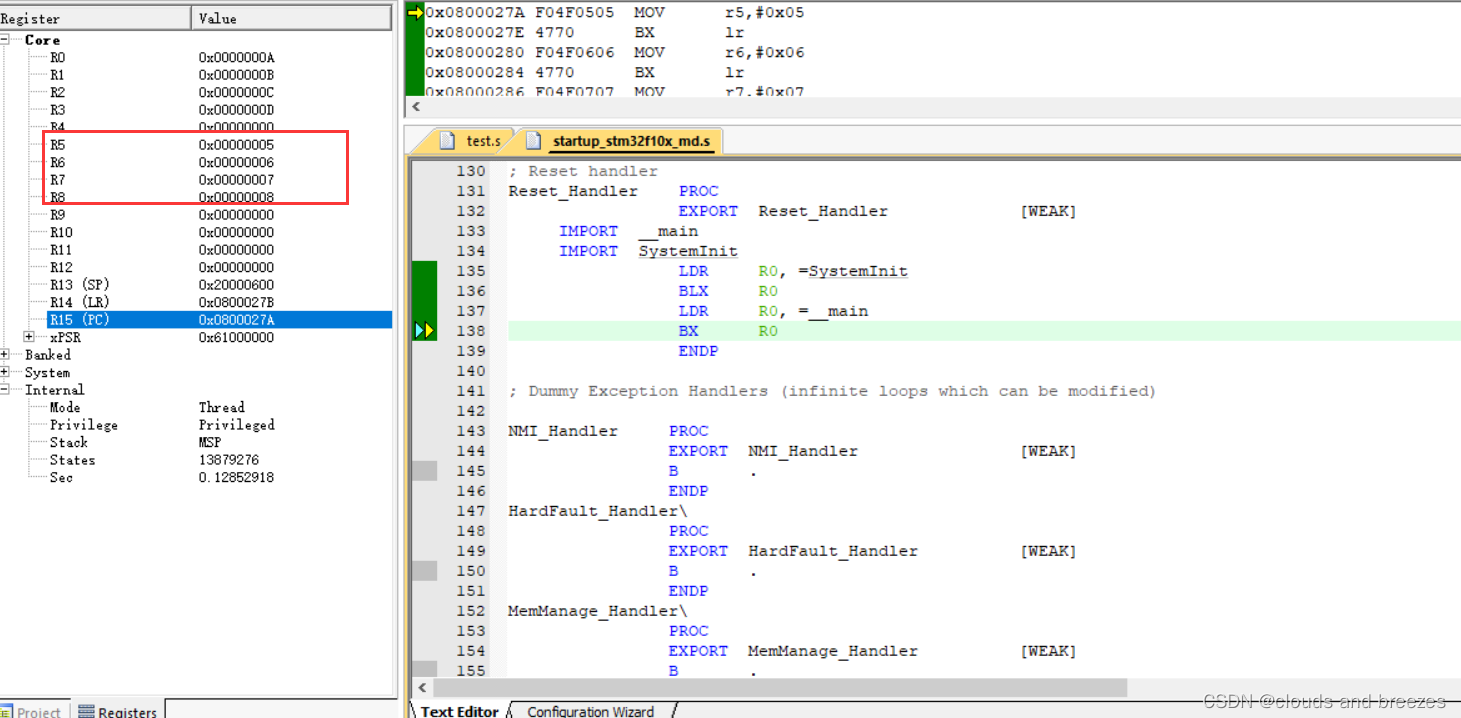The image size is (1461, 718).
Task: Click IMPORT SystemInit on line 134
Action: (648, 251)
